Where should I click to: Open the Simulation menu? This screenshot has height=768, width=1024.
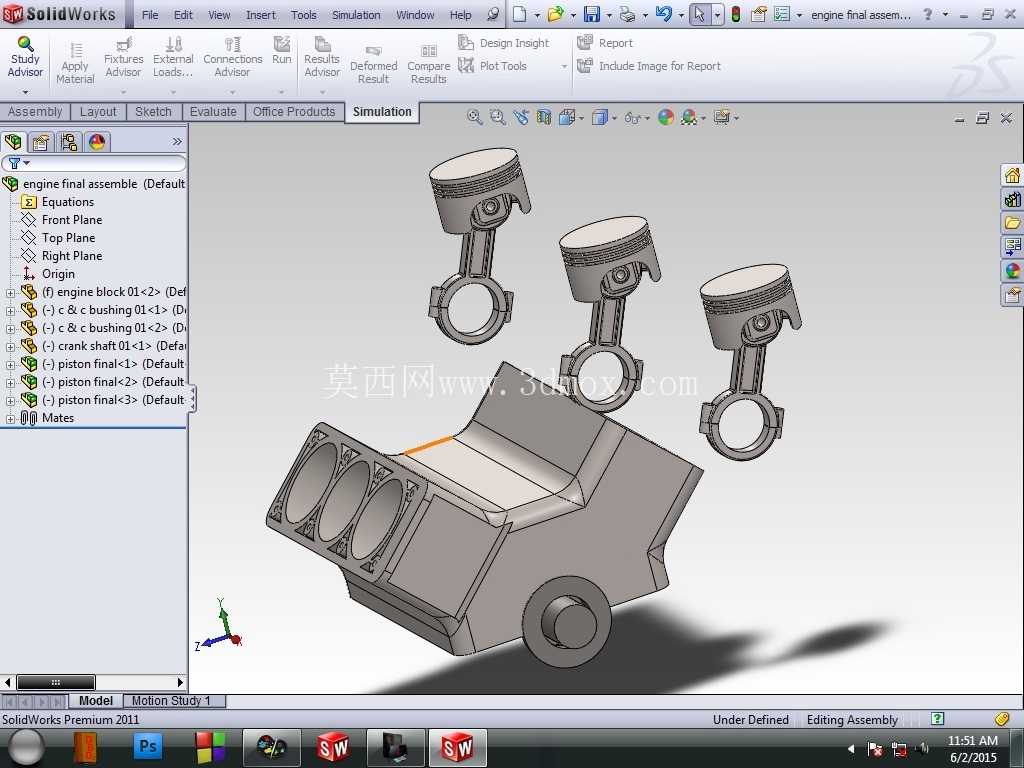click(356, 14)
